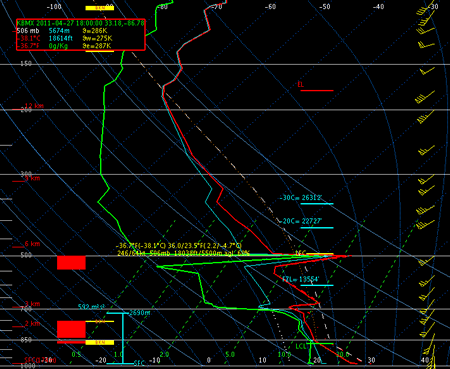Click the -70 temperature axis label
The image size is (450, 369).
click(217, 7)
